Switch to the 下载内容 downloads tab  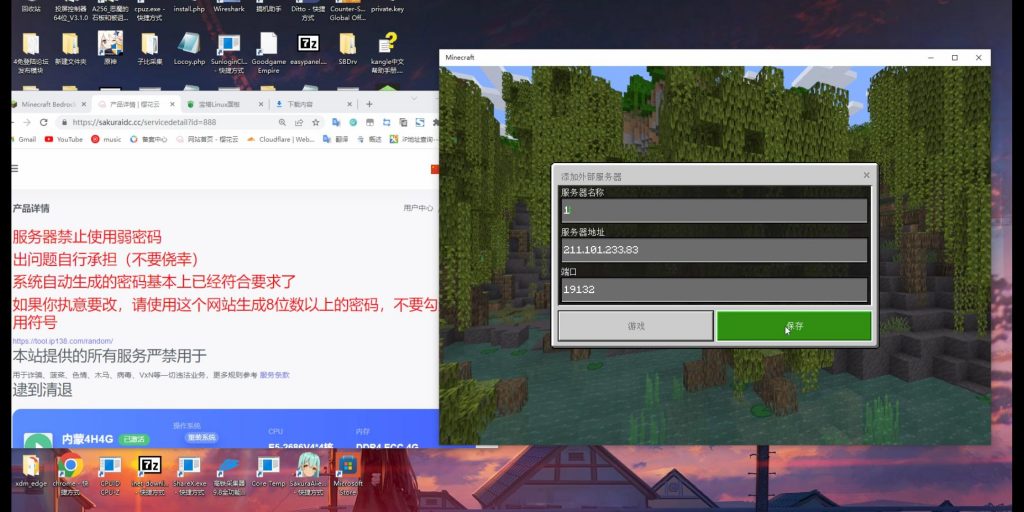tap(307, 104)
